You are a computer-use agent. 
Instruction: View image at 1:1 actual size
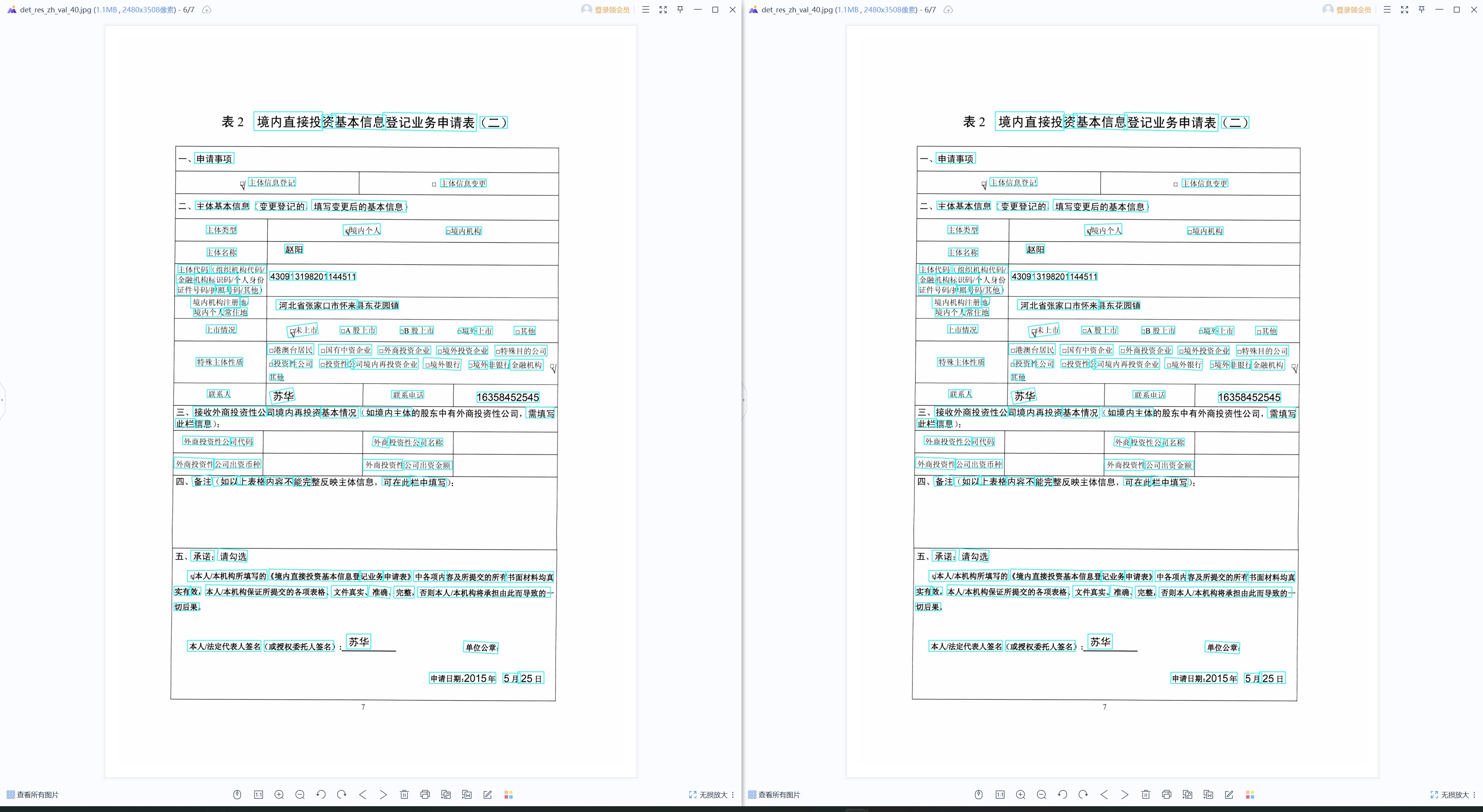click(258, 794)
